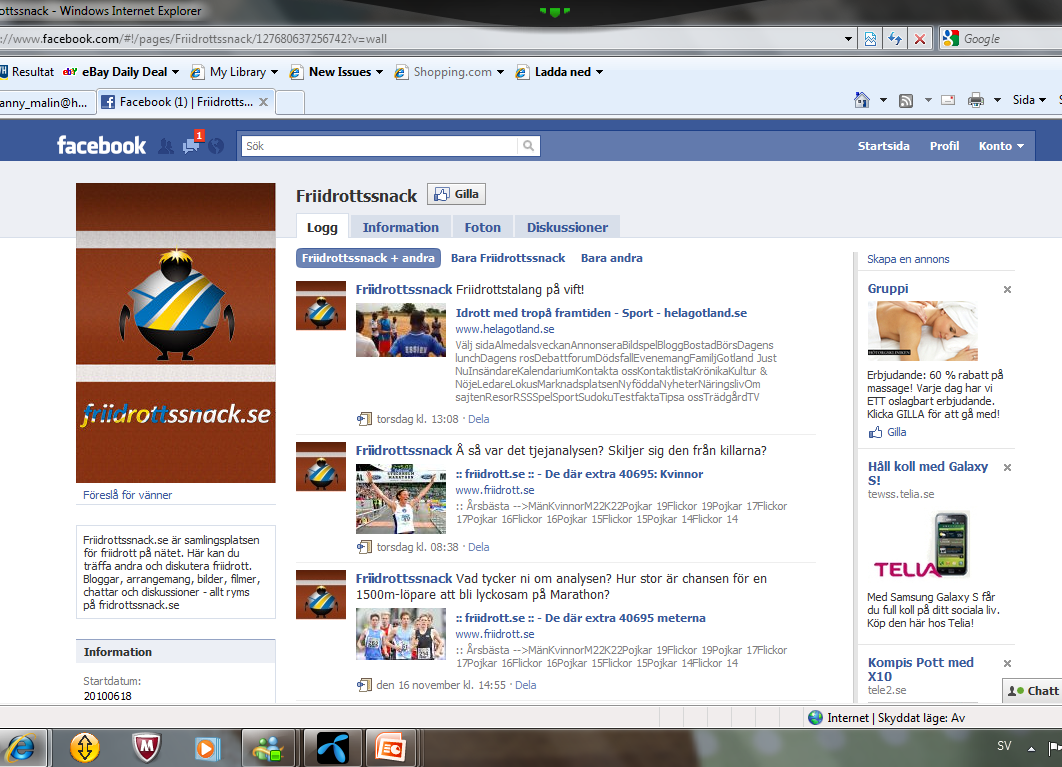
Task: Close the Kompis Pott med X10 ad
Action: [1007, 663]
